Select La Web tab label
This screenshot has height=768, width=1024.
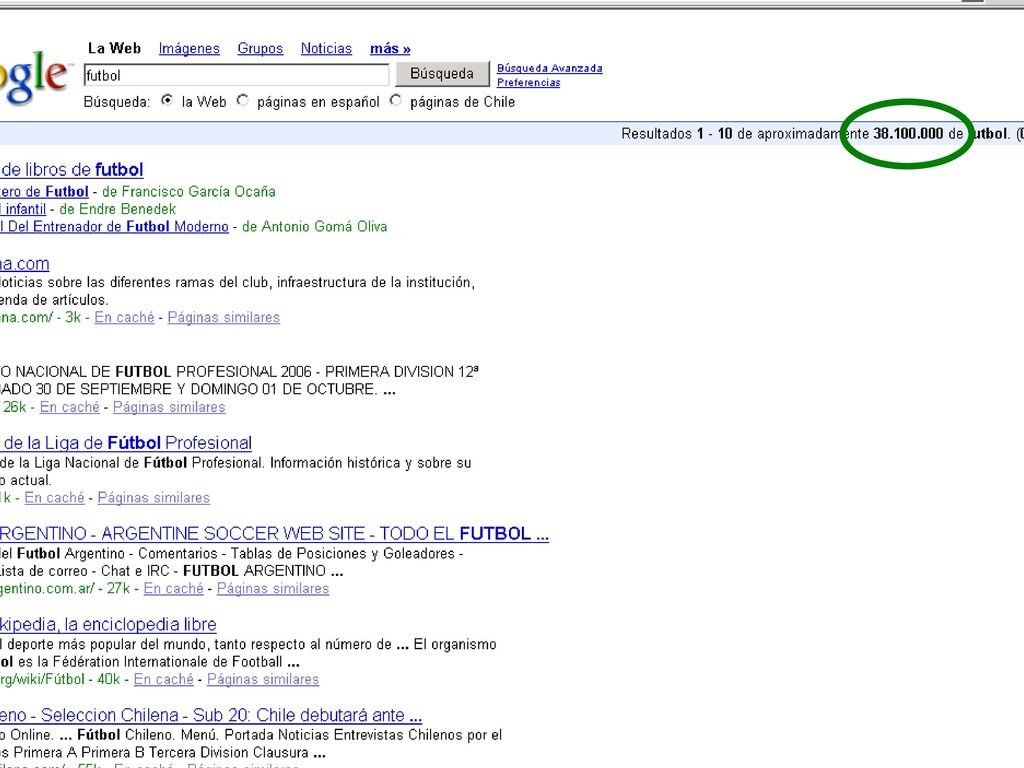114,48
